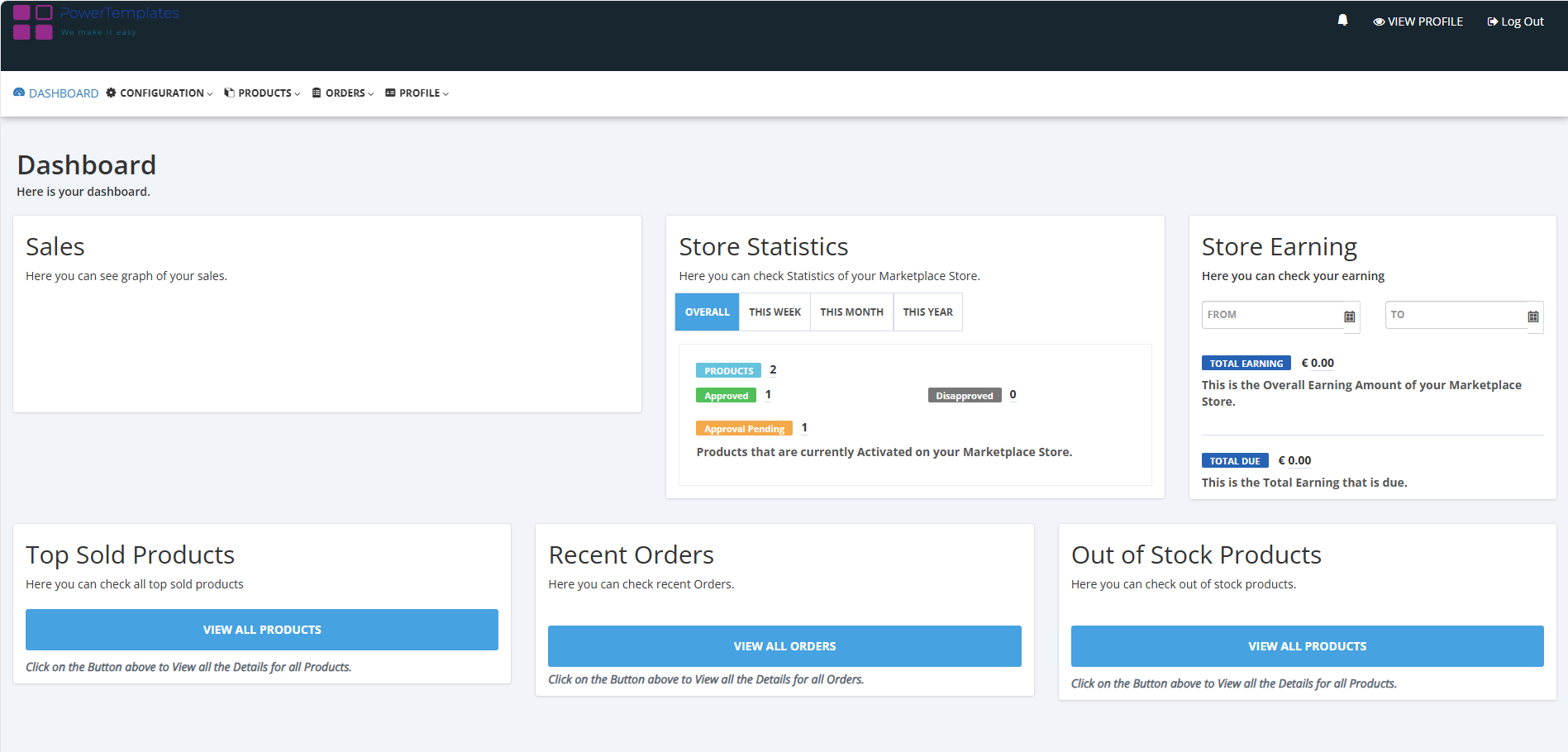This screenshot has height=752, width=1568.
Task: Show the This Year statistics tab
Action: [x=927, y=312]
